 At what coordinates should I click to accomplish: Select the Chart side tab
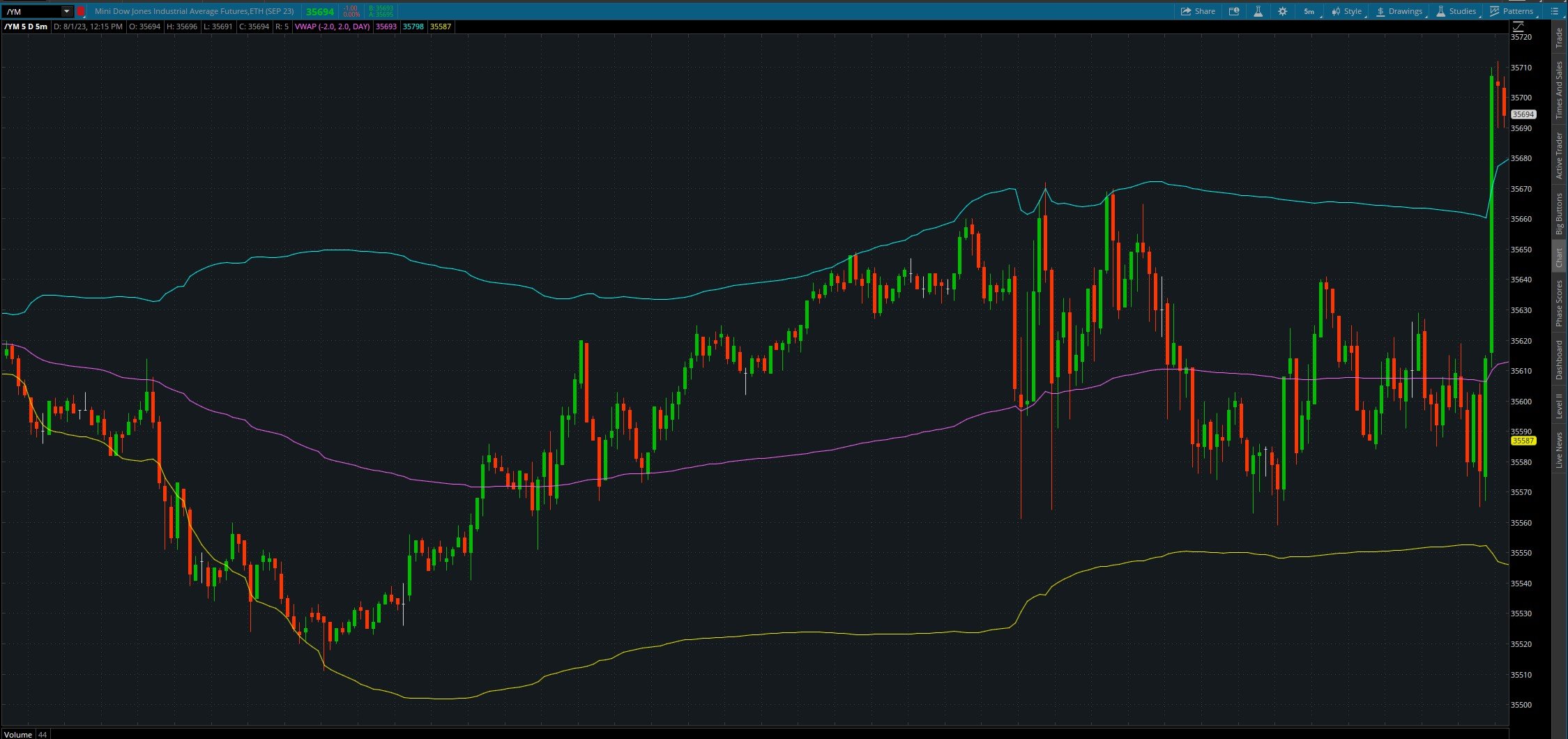[x=1560, y=257]
